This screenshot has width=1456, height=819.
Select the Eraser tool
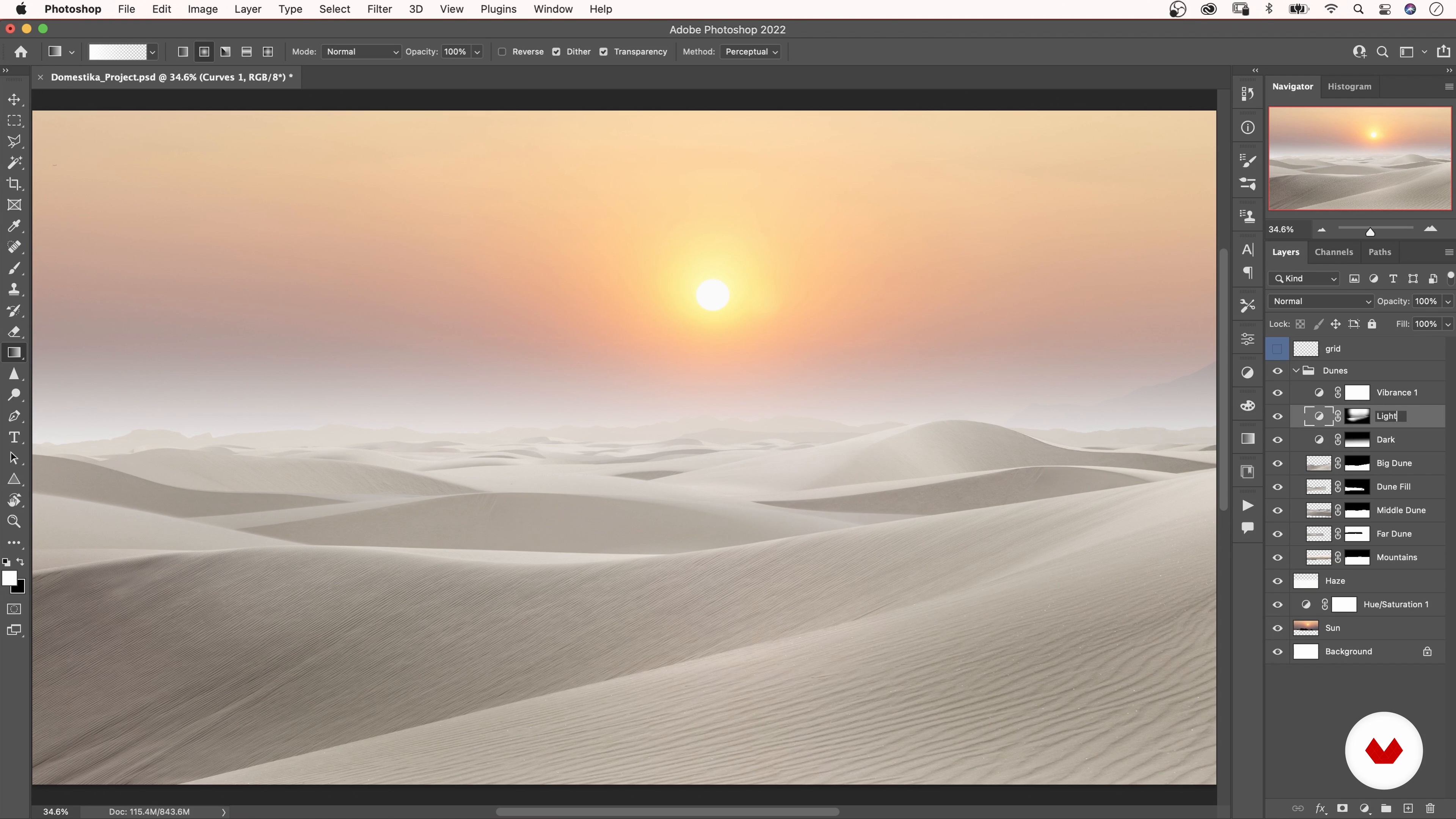pos(14,332)
